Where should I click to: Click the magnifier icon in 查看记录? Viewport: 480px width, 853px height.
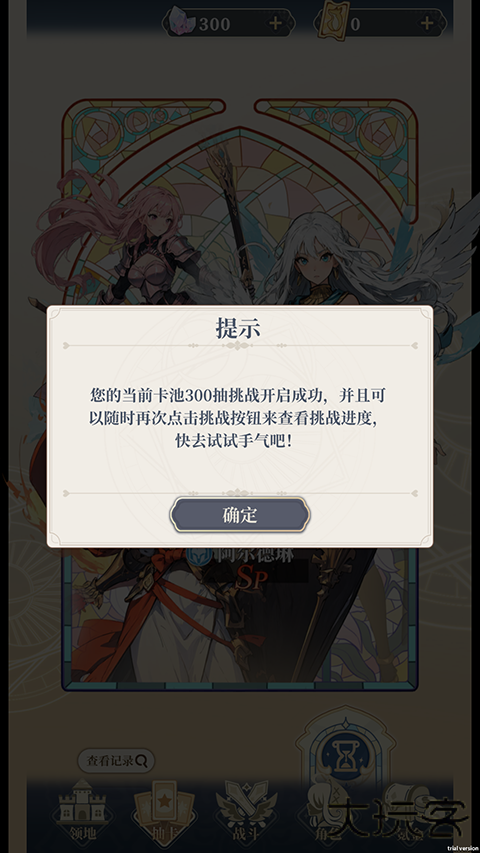click(141, 761)
